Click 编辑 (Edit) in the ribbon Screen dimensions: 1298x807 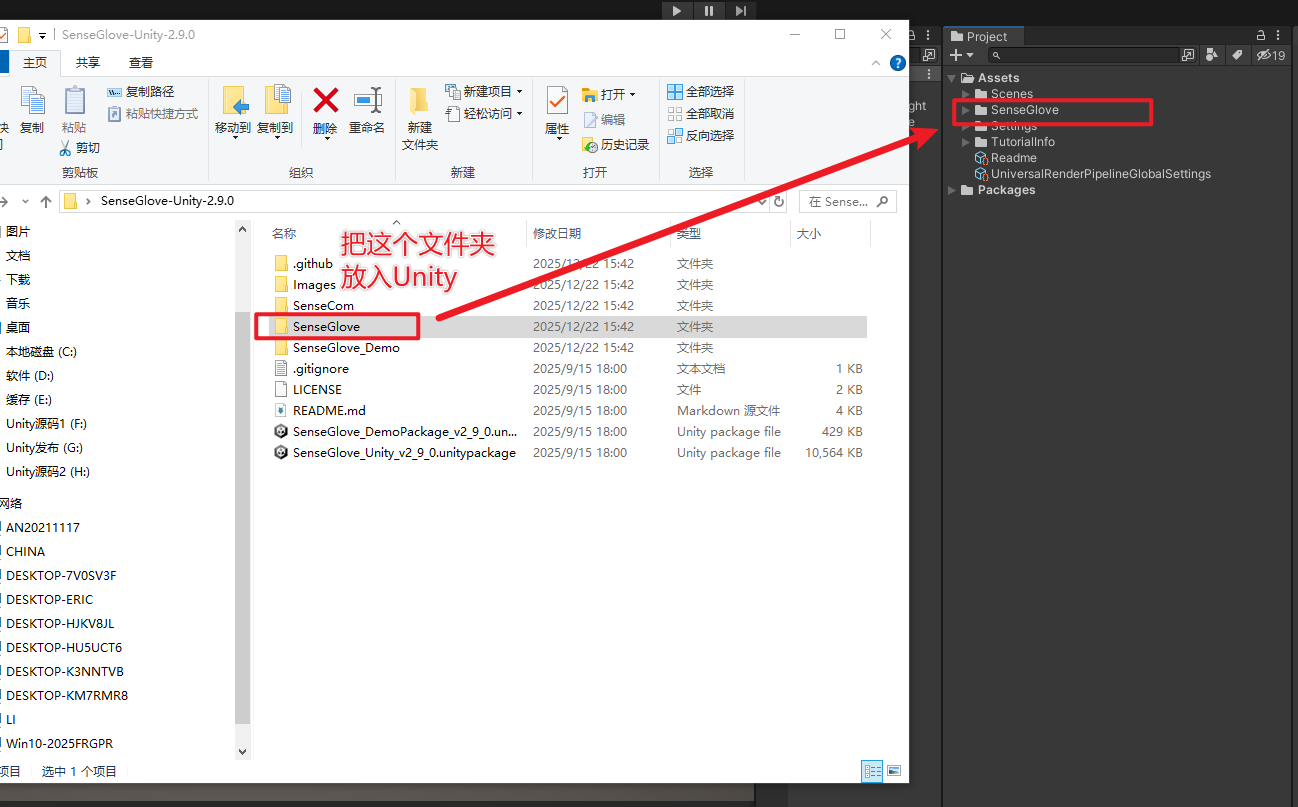coord(604,119)
